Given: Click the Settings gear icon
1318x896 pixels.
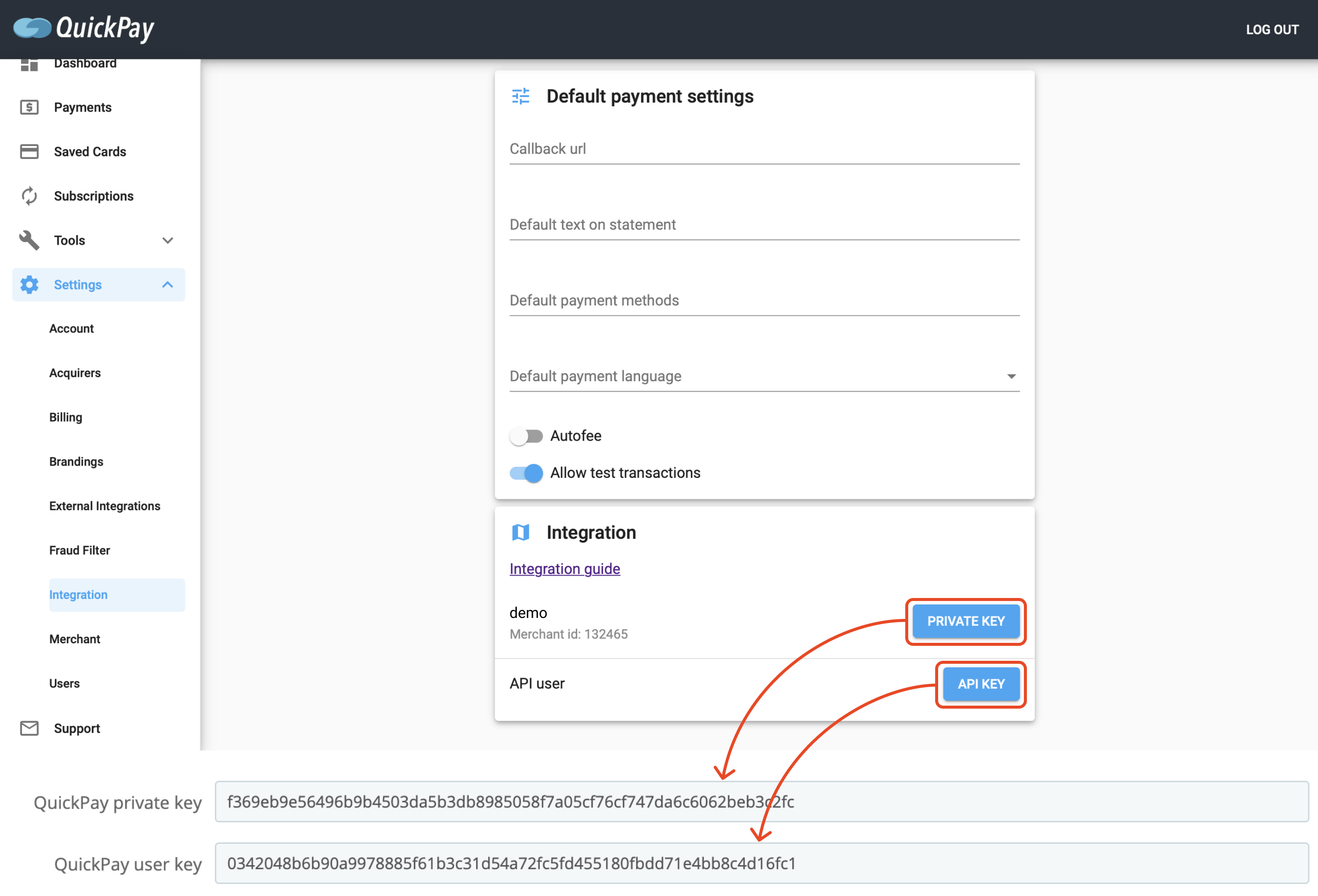Looking at the screenshot, I should 29,284.
